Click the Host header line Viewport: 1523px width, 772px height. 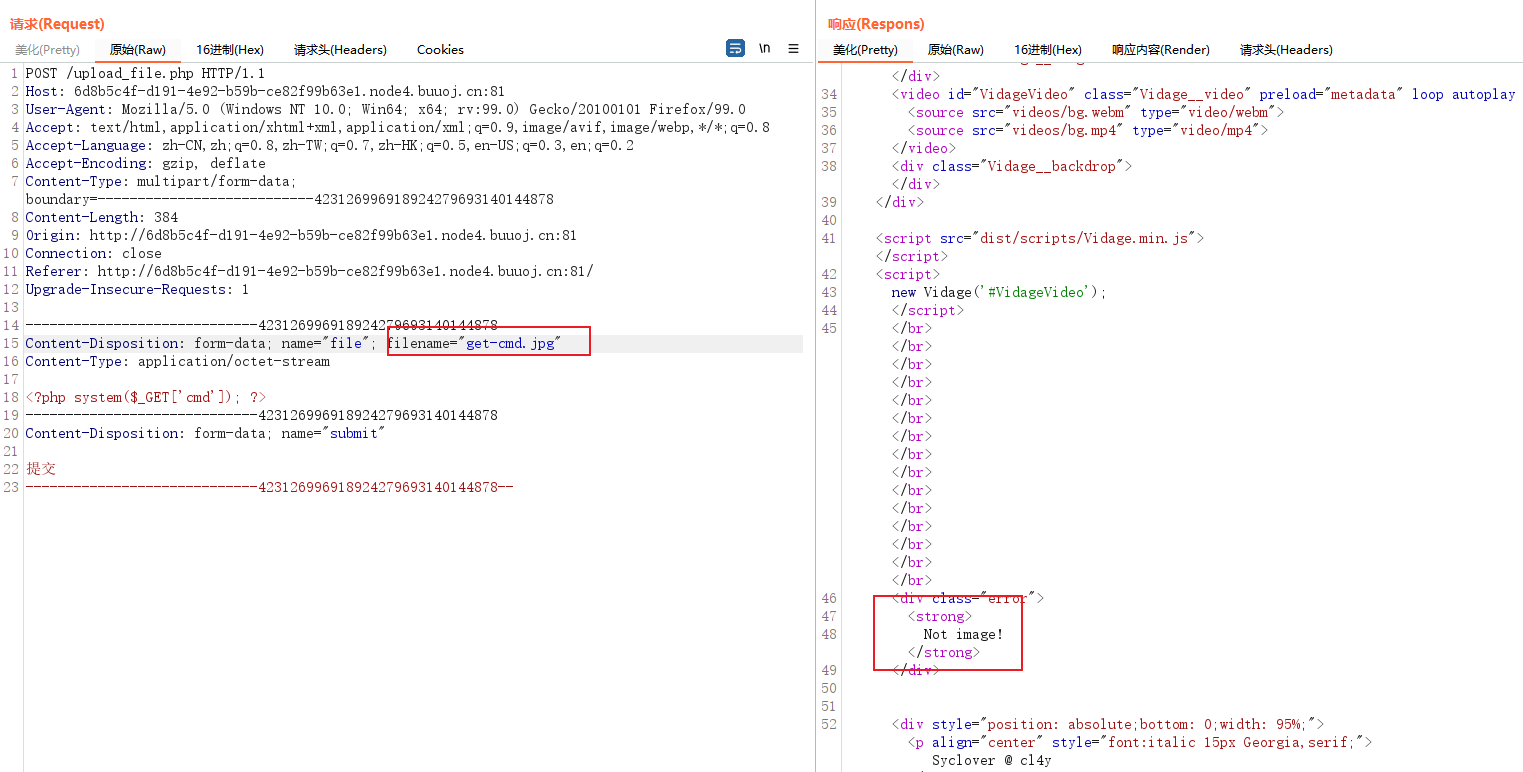point(265,91)
